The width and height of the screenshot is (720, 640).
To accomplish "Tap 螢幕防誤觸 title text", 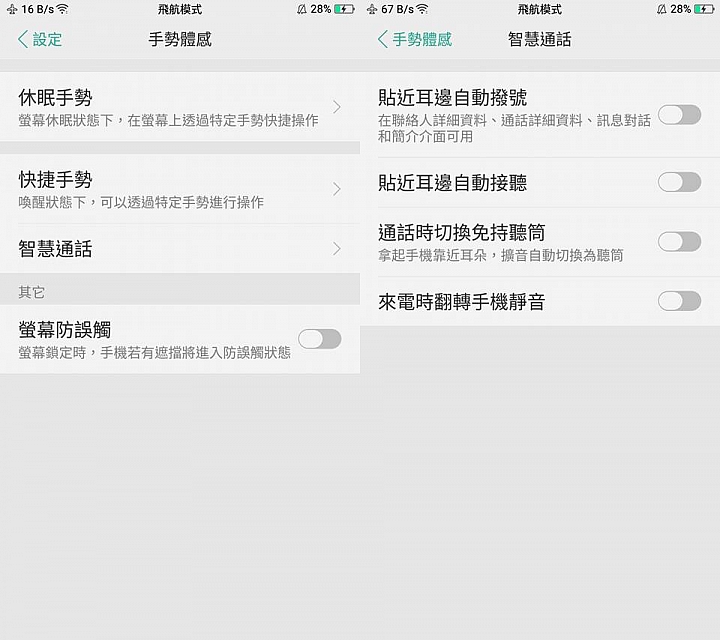I will [64, 330].
